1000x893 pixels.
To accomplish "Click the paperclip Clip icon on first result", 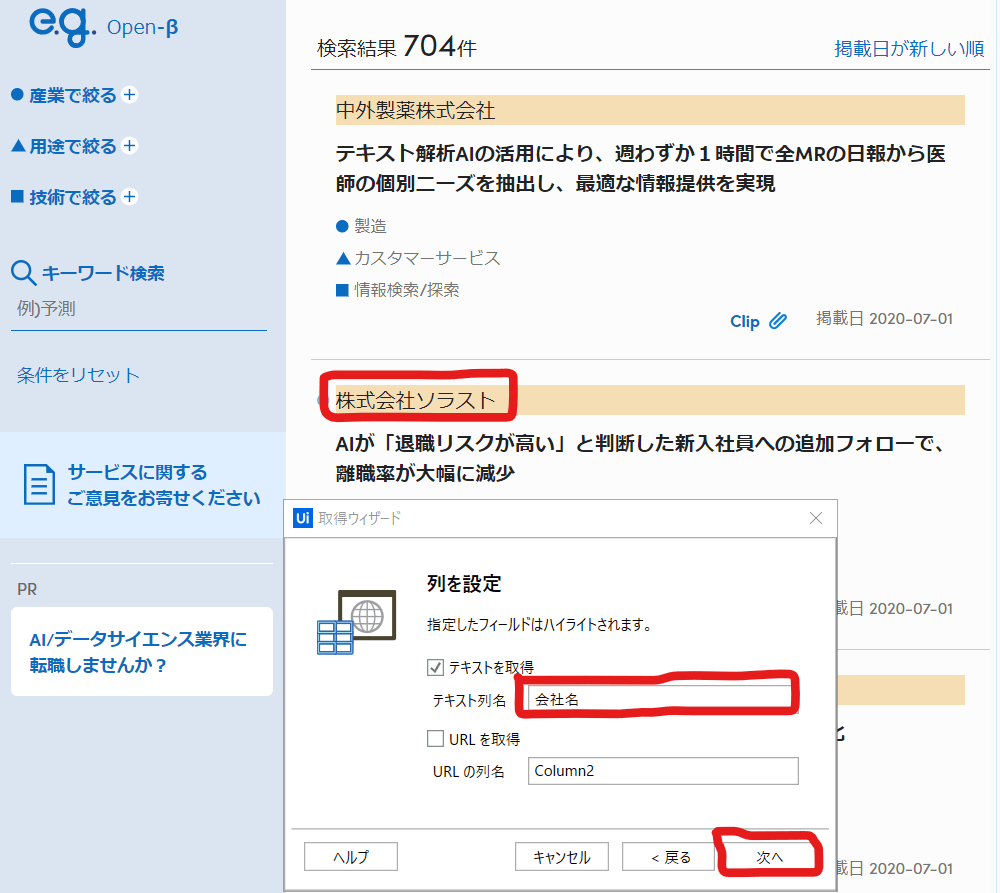I will point(778,321).
